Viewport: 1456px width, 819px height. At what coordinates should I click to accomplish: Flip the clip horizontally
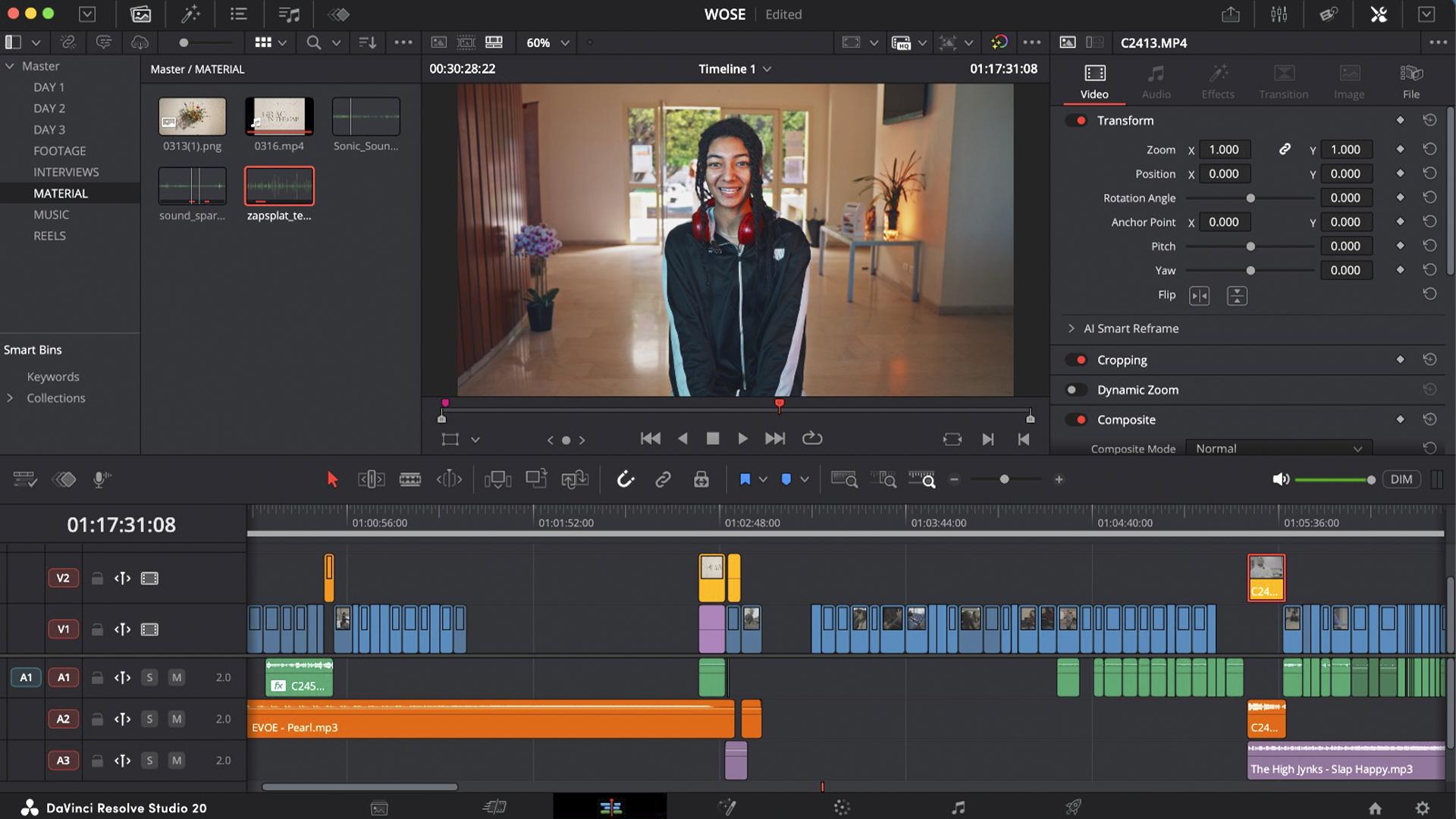pyautogui.click(x=1199, y=296)
